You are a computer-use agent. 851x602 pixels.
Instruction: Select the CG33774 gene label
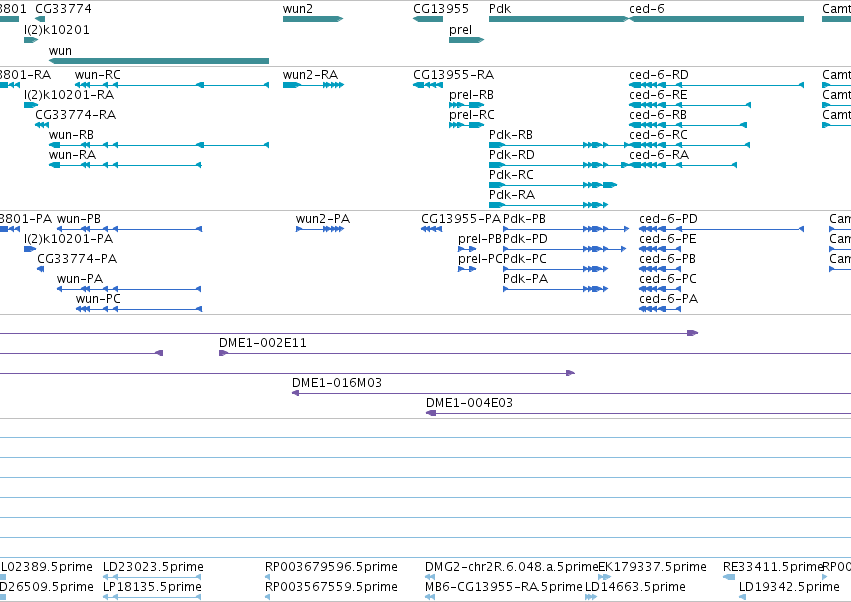click(x=63, y=9)
